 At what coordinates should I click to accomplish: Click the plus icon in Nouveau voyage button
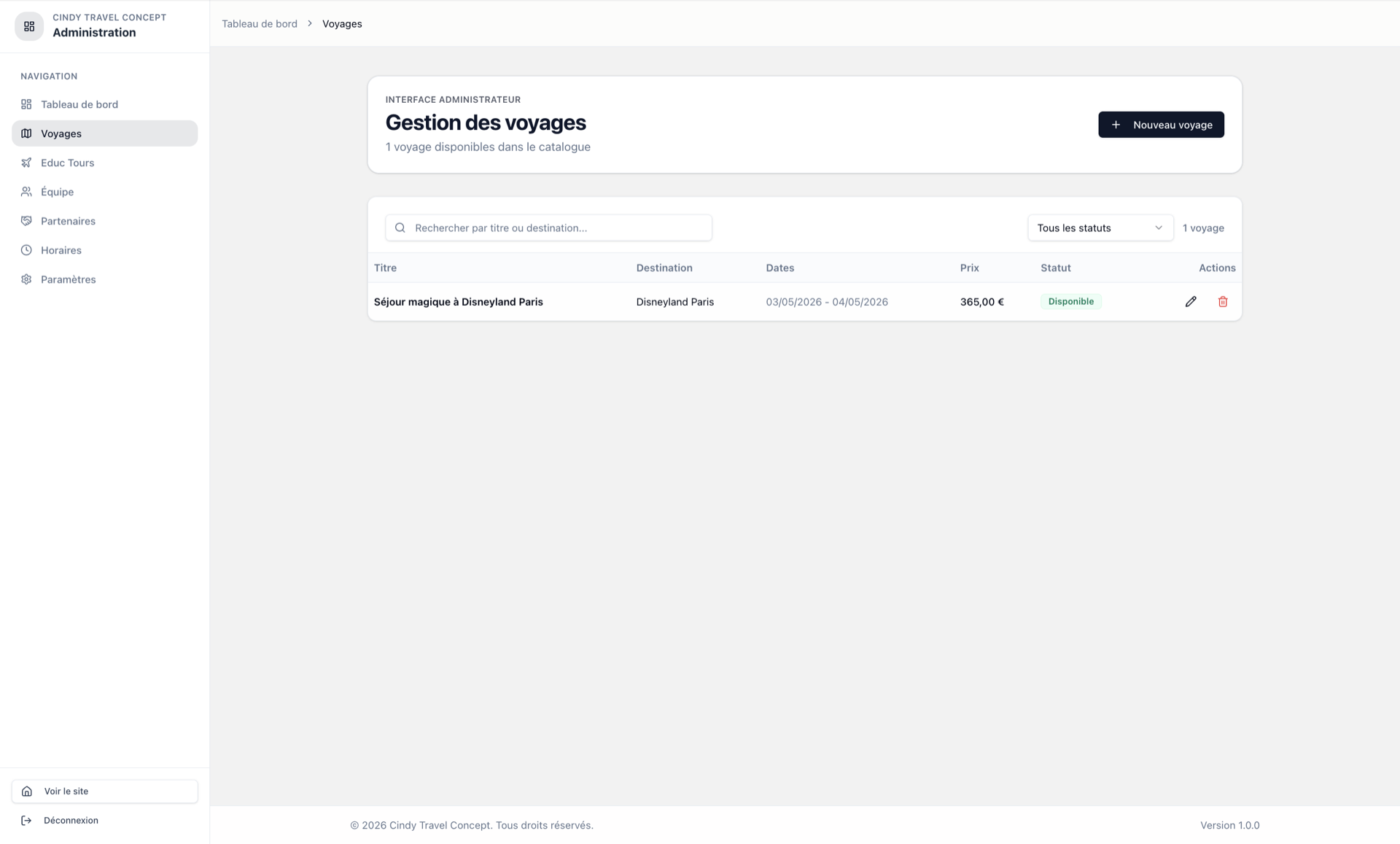[x=1116, y=125]
